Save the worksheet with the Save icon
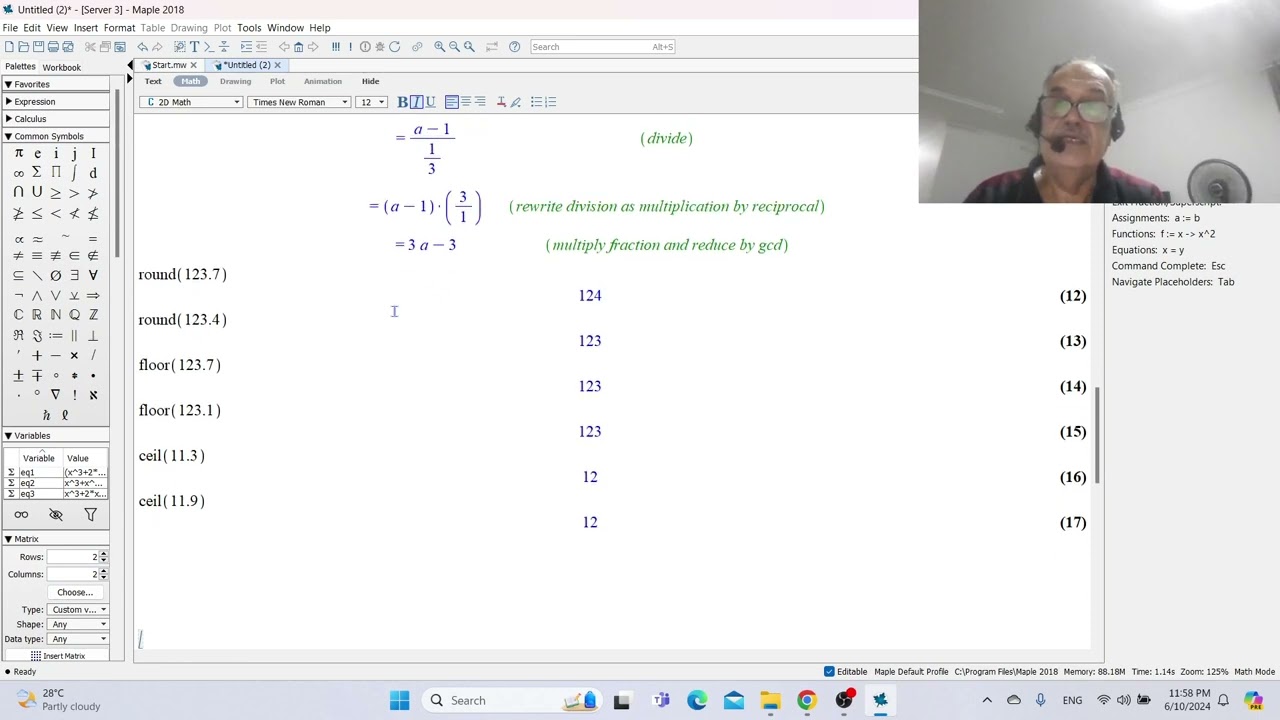Viewport: 1280px width, 720px height. [x=38, y=46]
